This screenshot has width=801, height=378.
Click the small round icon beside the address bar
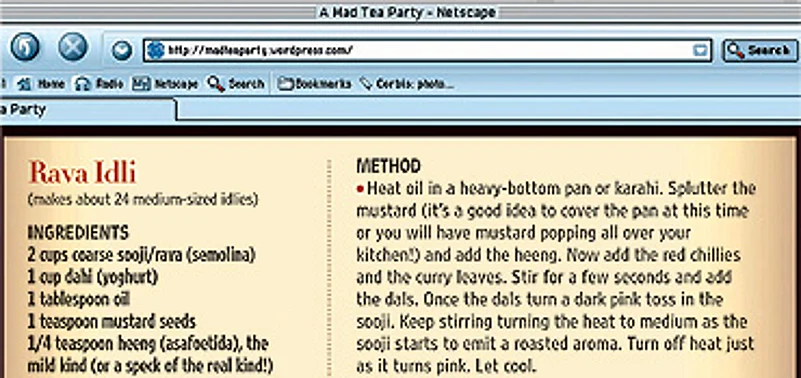122,51
